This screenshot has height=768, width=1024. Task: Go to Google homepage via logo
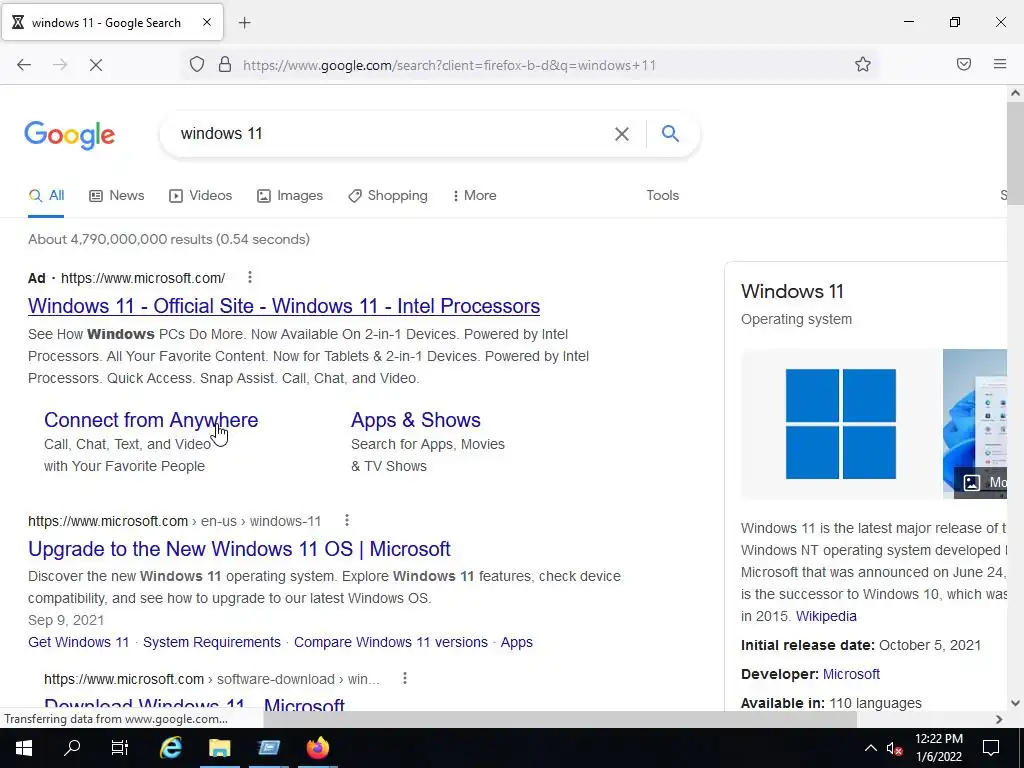(70, 135)
